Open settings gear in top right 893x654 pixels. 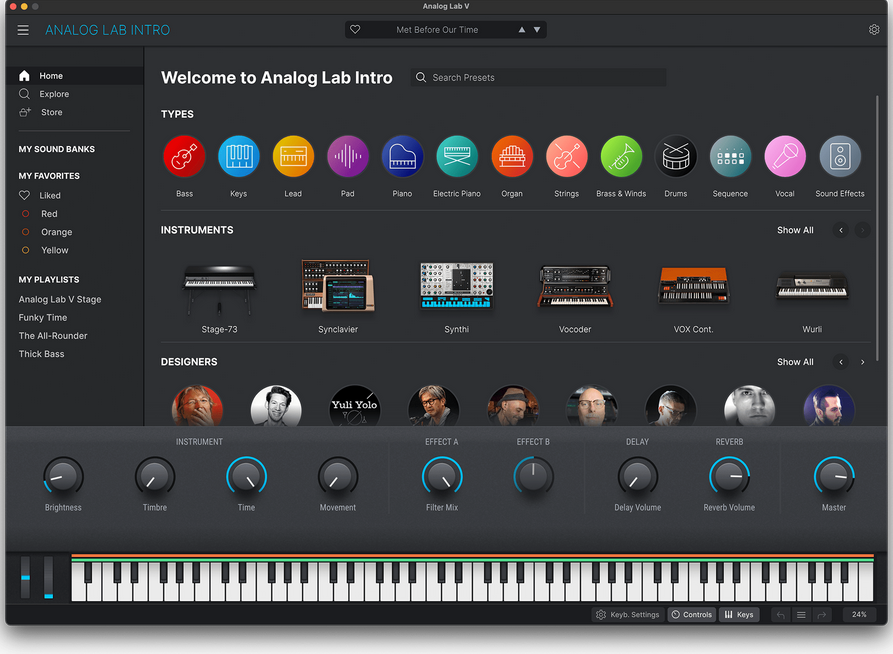click(x=874, y=30)
